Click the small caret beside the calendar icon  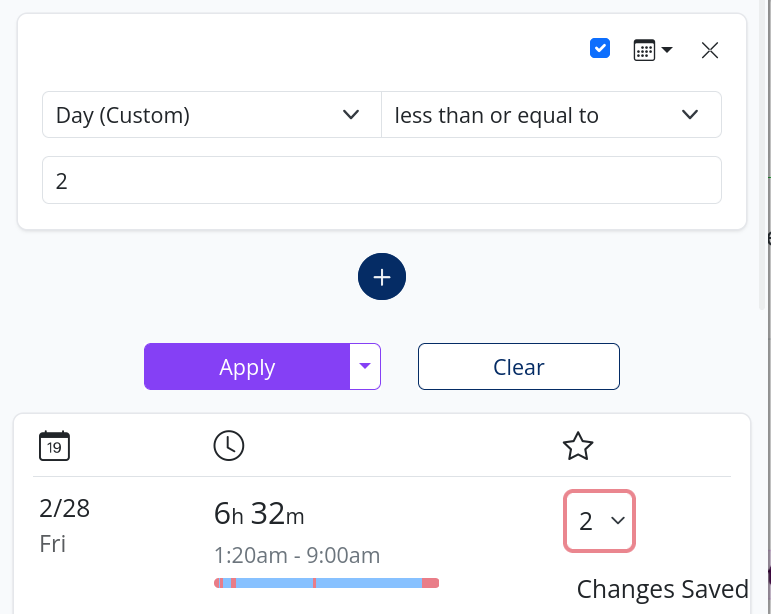pyautogui.click(x=667, y=50)
